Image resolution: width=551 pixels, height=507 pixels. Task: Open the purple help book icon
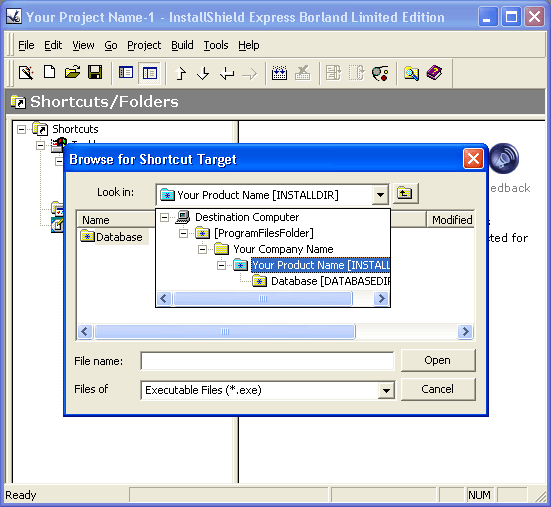[434, 73]
